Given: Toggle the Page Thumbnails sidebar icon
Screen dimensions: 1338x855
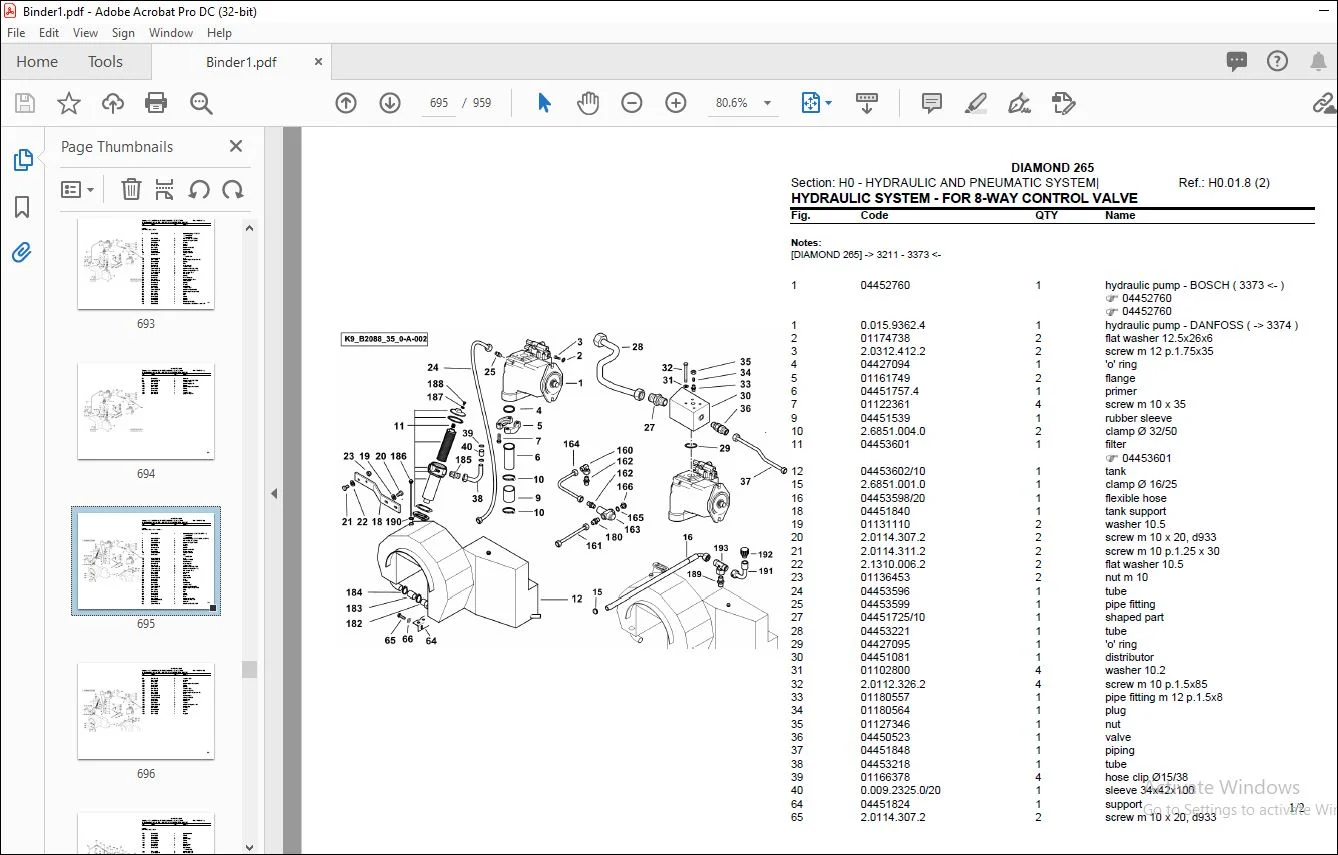Looking at the screenshot, I should tap(22, 160).
